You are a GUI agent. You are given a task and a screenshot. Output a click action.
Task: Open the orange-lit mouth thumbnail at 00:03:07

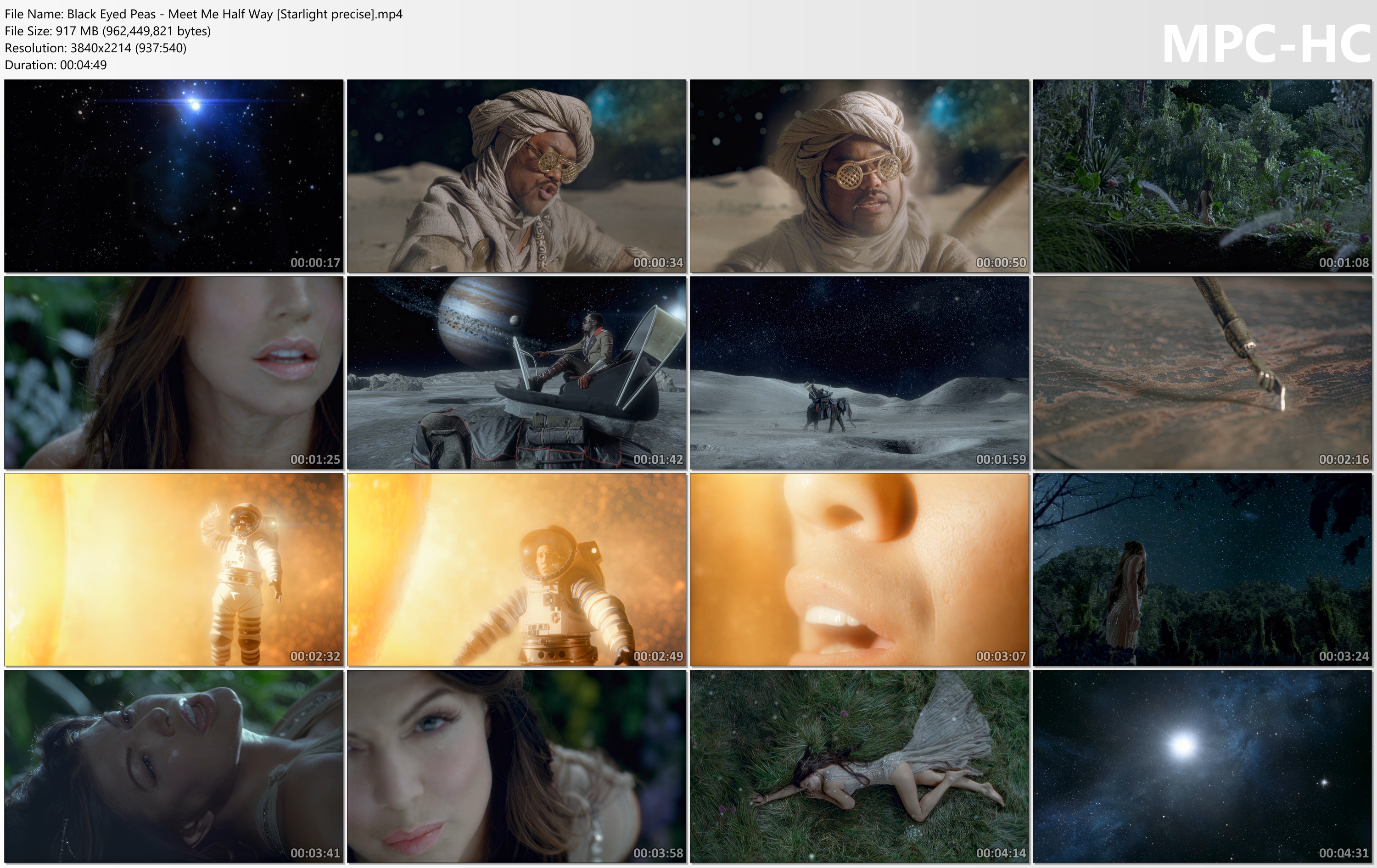[x=860, y=570]
